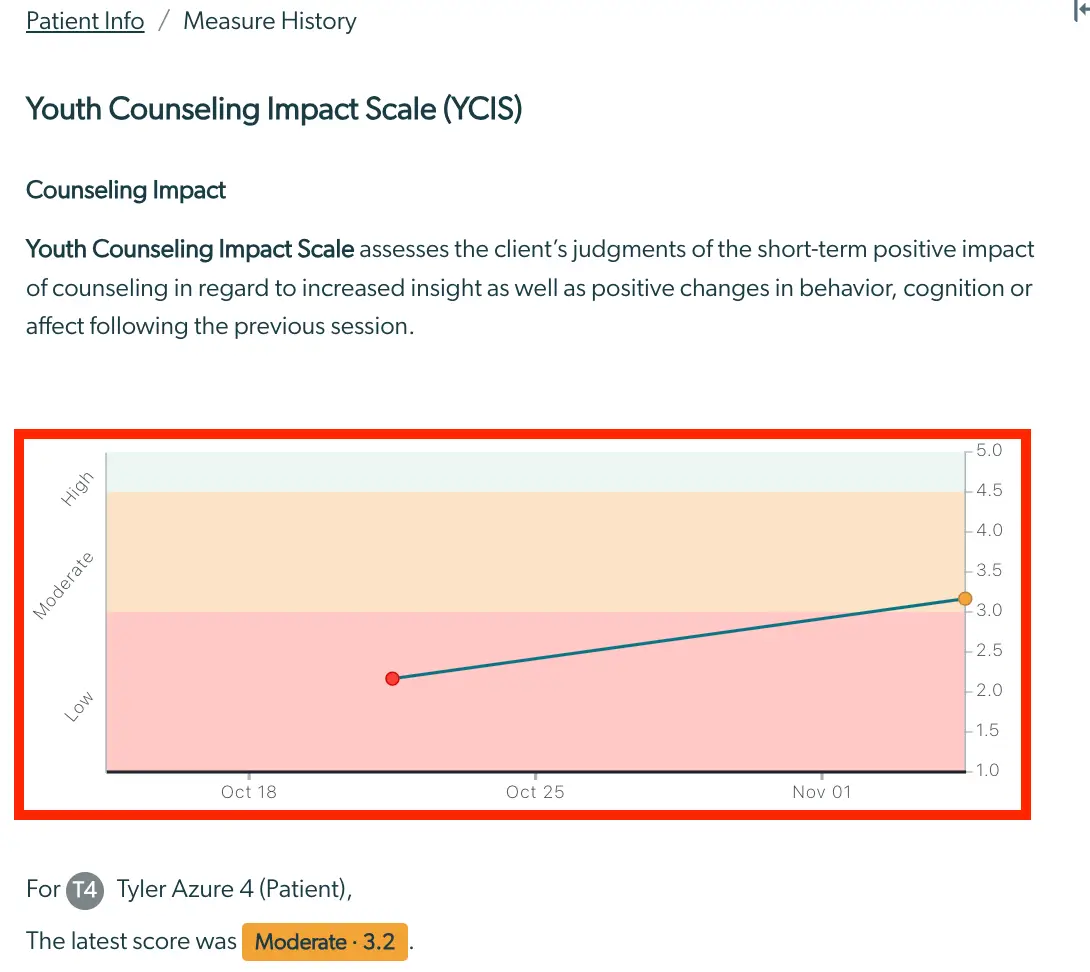Open the Patient Info link
This screenshot has width=1090, height=972.
85,20
